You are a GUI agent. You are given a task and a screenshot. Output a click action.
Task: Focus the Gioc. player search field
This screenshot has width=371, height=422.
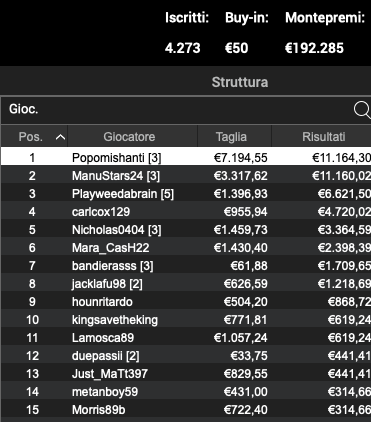[177, 110]
